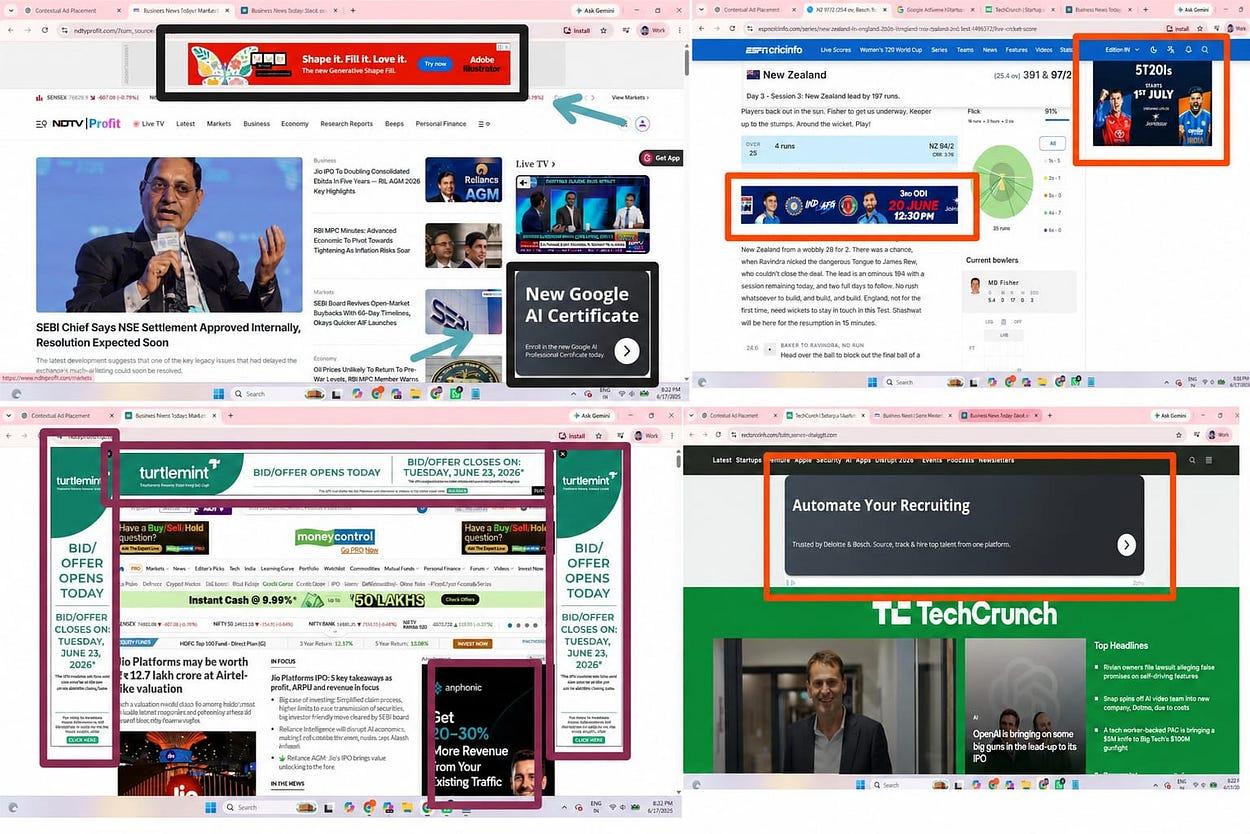Click the ESPNcricinfo language translate icon

pyautogui.click(x=1171, y=49)
